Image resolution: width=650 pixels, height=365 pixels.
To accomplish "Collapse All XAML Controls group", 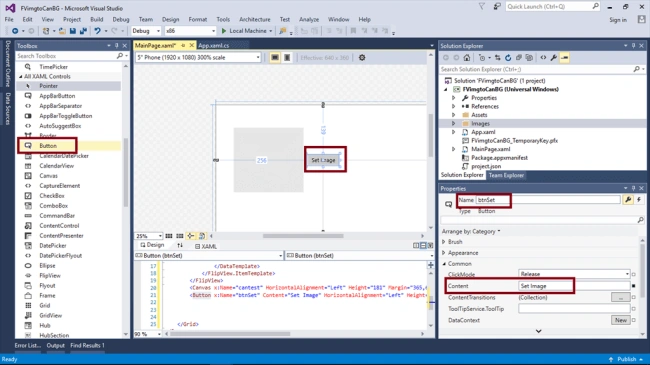I will coord(21,77).
